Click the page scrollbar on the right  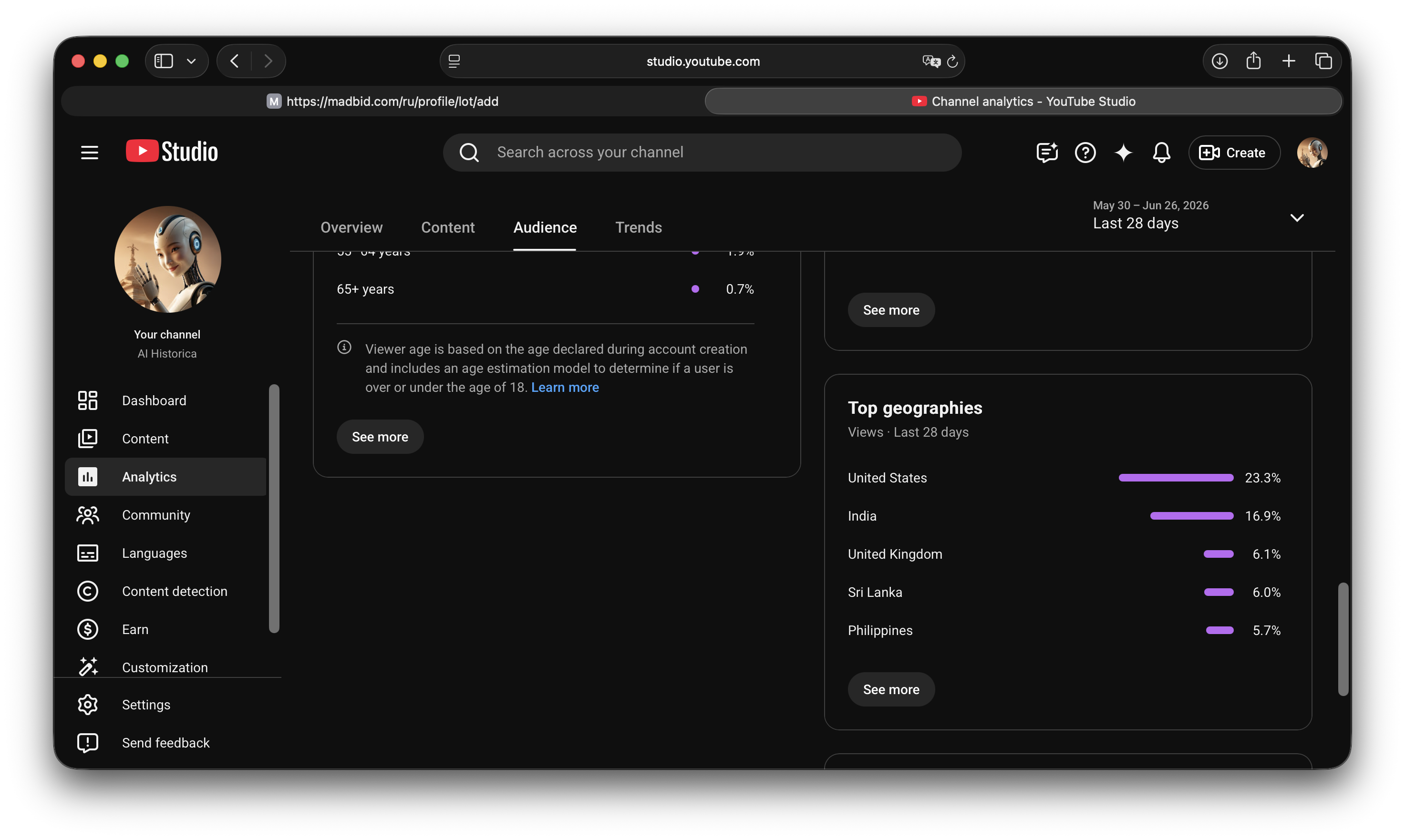click(x=1343, y=638)
